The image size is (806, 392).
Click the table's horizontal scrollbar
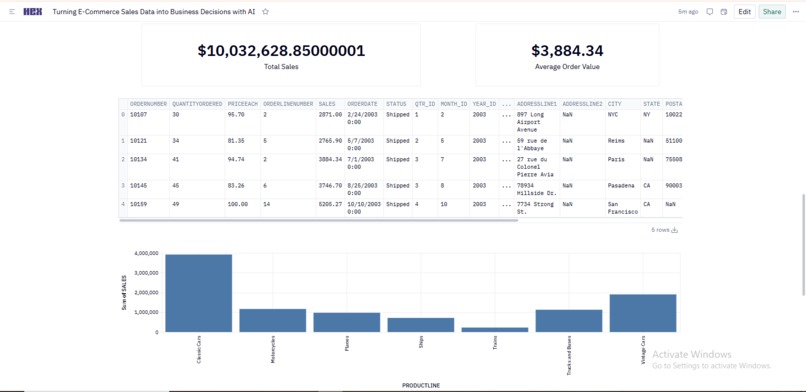(x=319, y=220)
